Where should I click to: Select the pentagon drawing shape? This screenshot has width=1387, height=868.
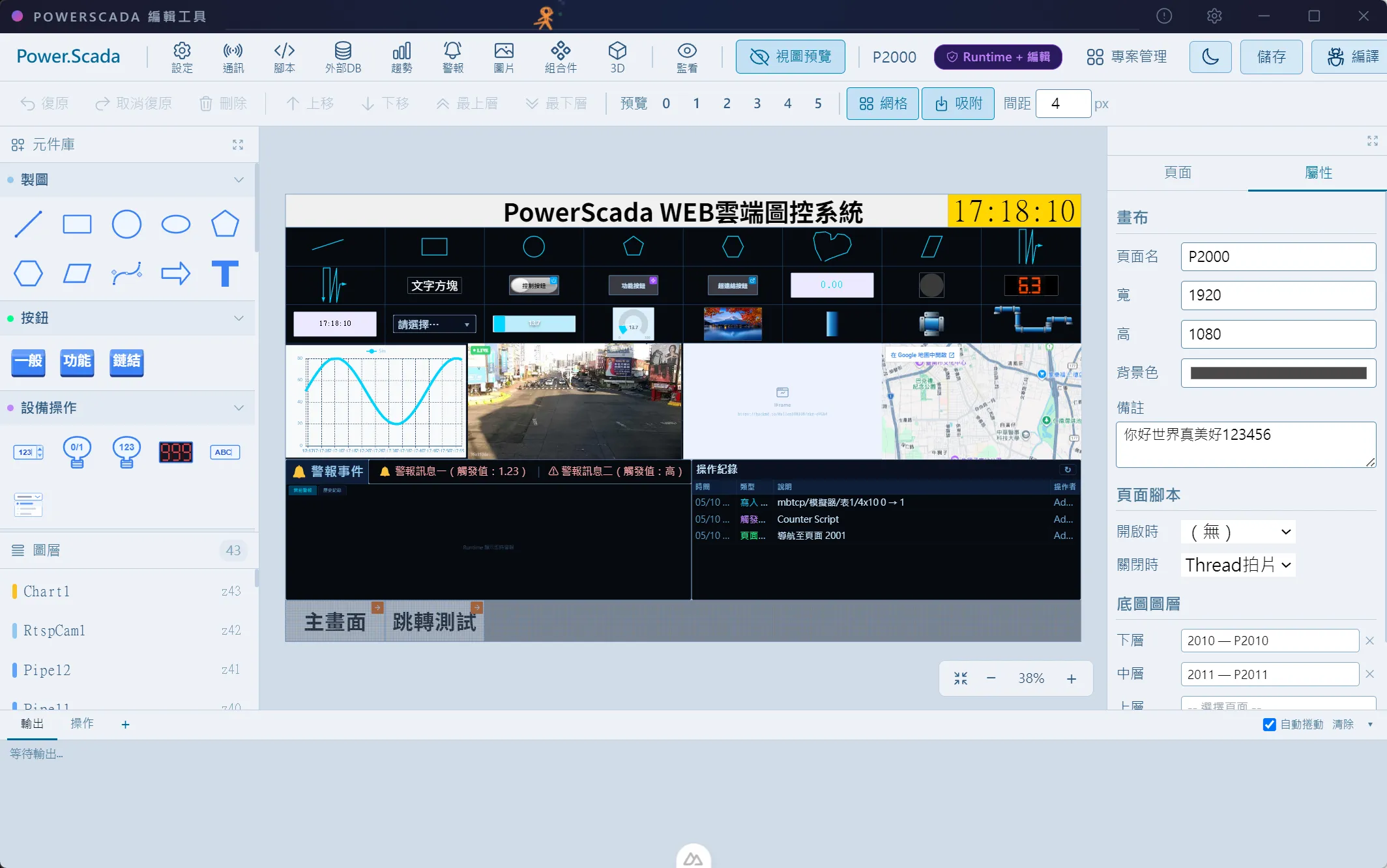pyautogui.click(x=225, y=224)
